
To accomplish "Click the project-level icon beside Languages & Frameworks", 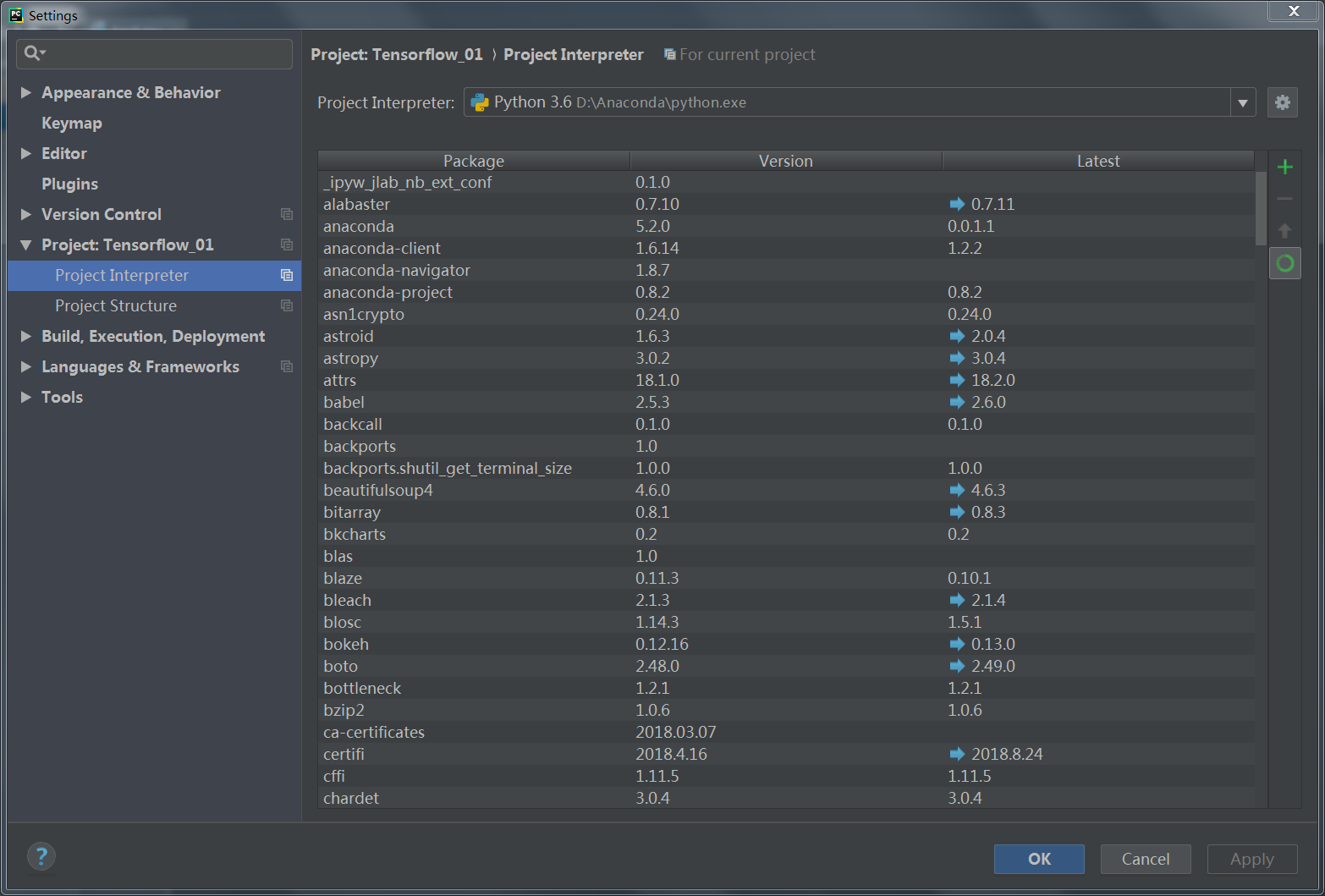I will click(x=287, y=366).
